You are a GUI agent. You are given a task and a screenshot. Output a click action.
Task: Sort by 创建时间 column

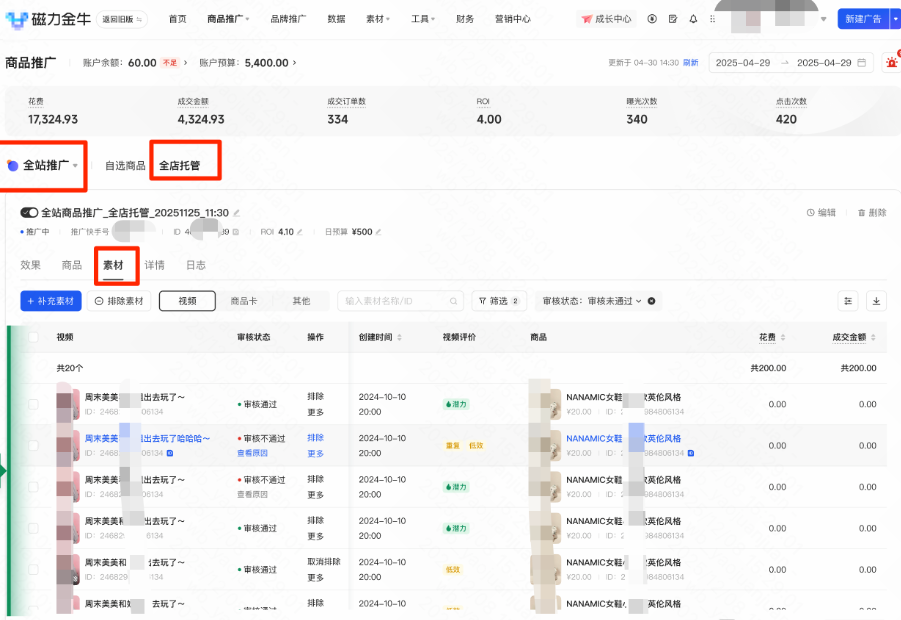tap(399, 337)
